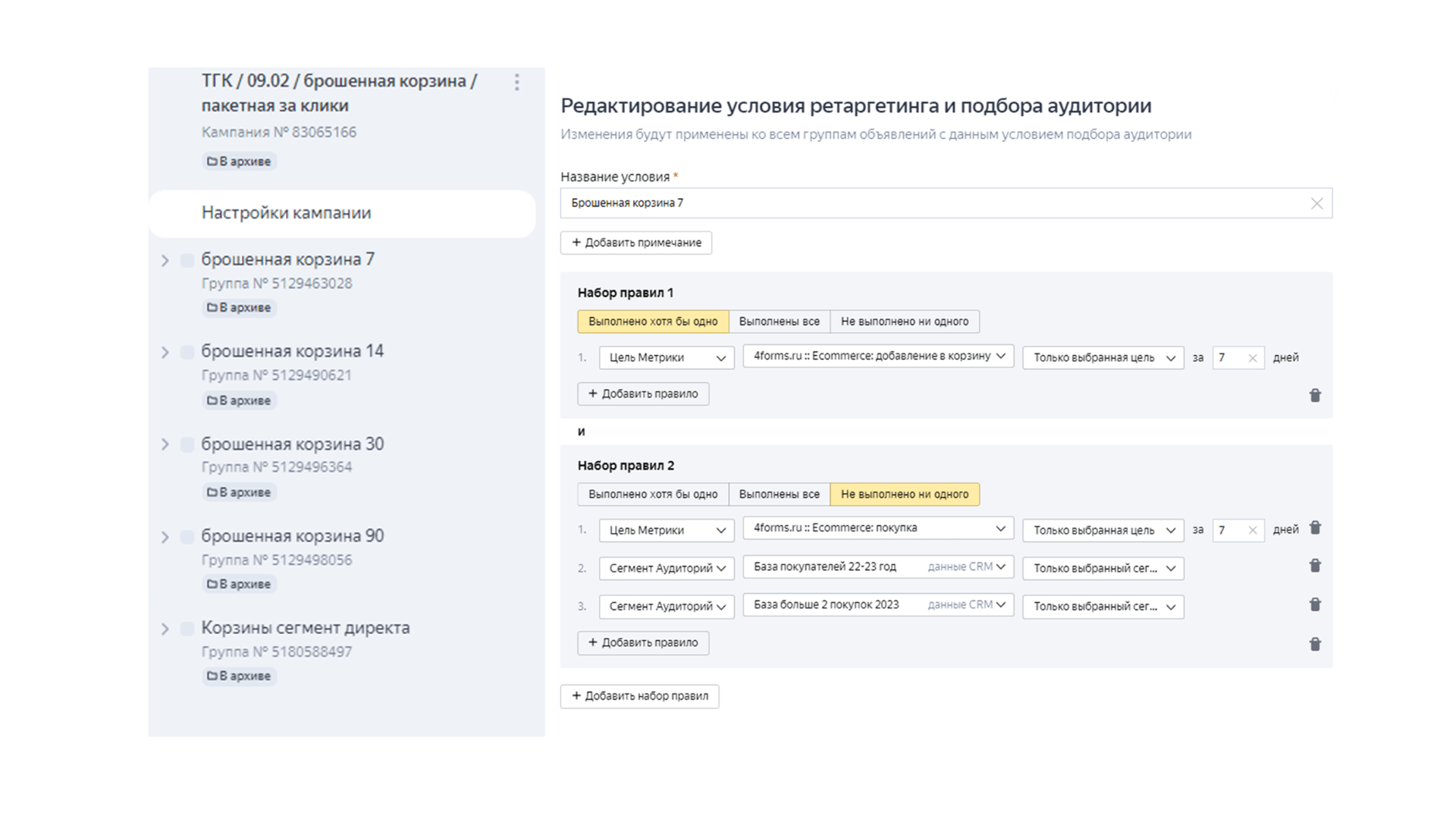Tick checkbox for group брошенная корзина 30
The width and height of the screenshot is (1456, 819).
187,444
